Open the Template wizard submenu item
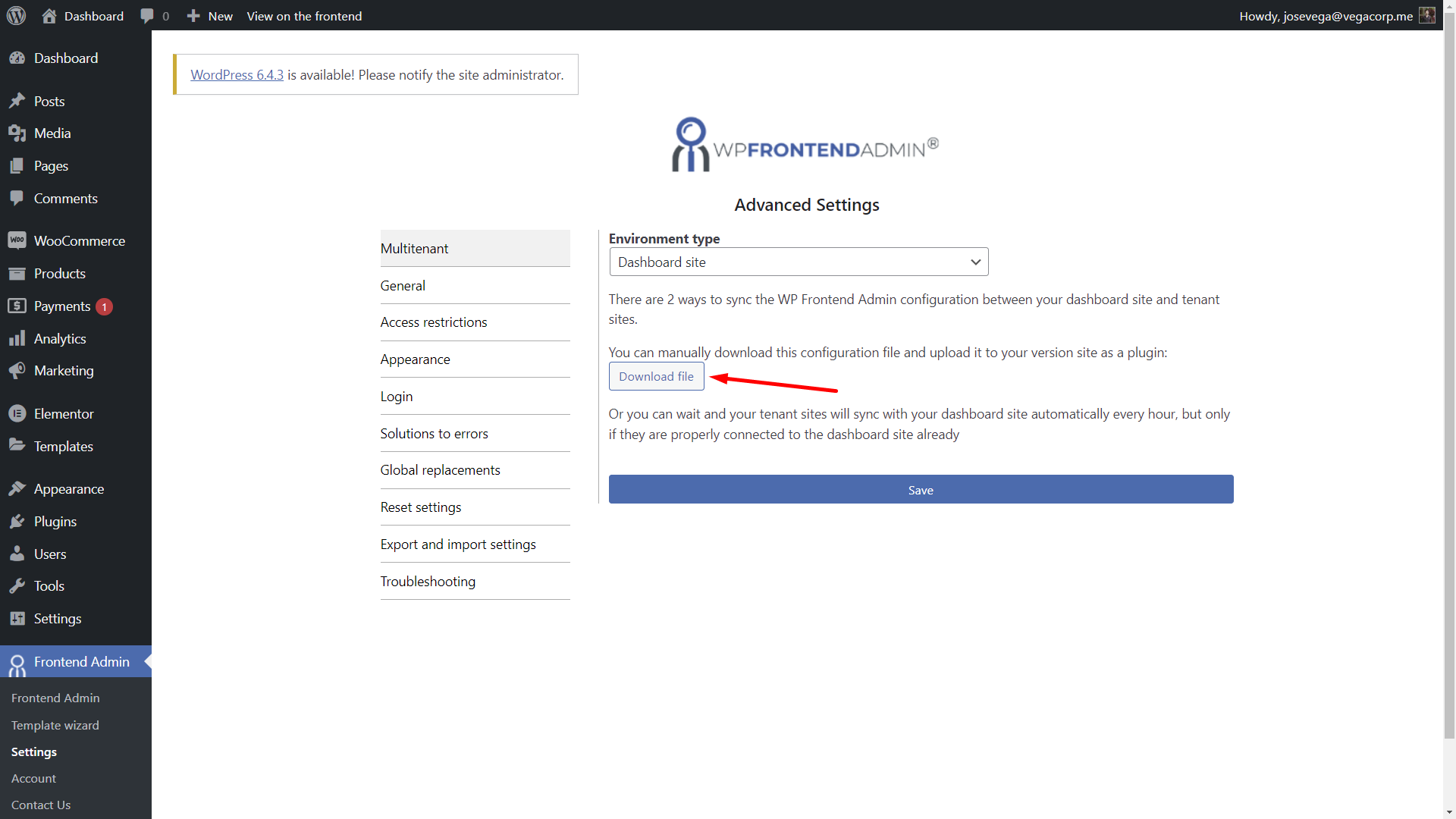The height and width of the screenshot is (819, 1456). pos(55,725)
